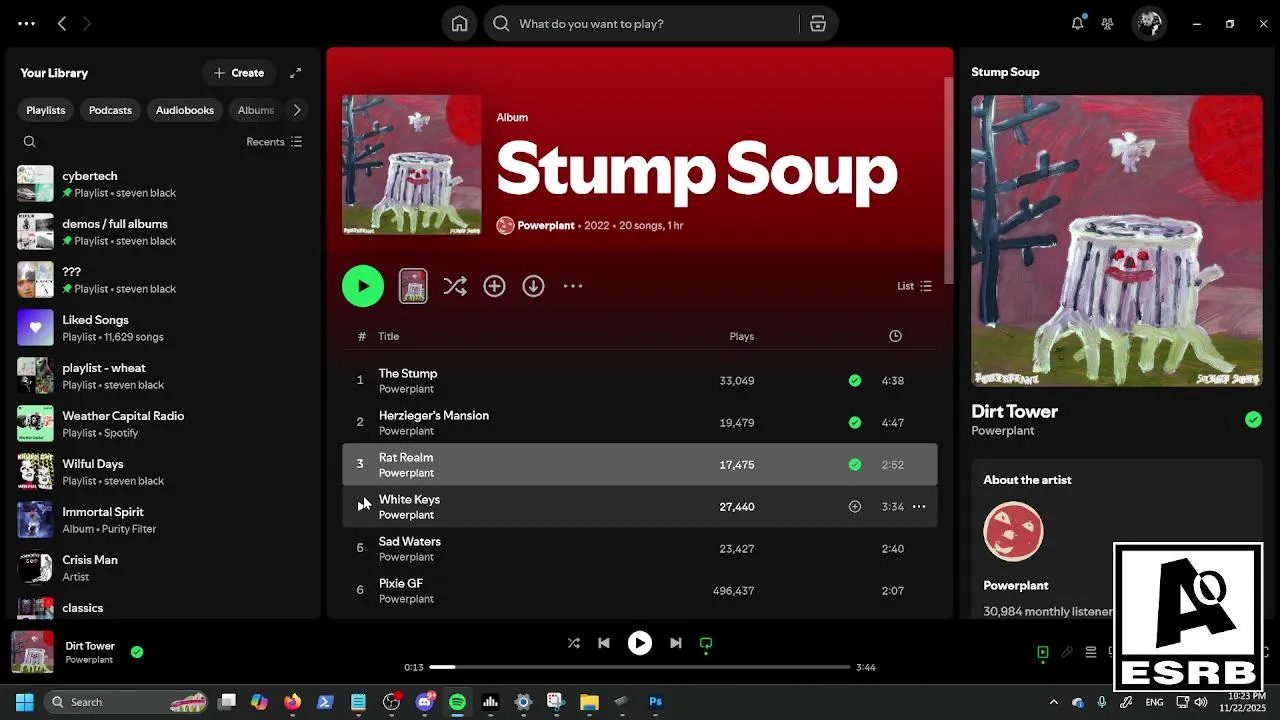Screen dimensions: 1280x720
Task: Open the play queue
Action: tap(1091, 652)
